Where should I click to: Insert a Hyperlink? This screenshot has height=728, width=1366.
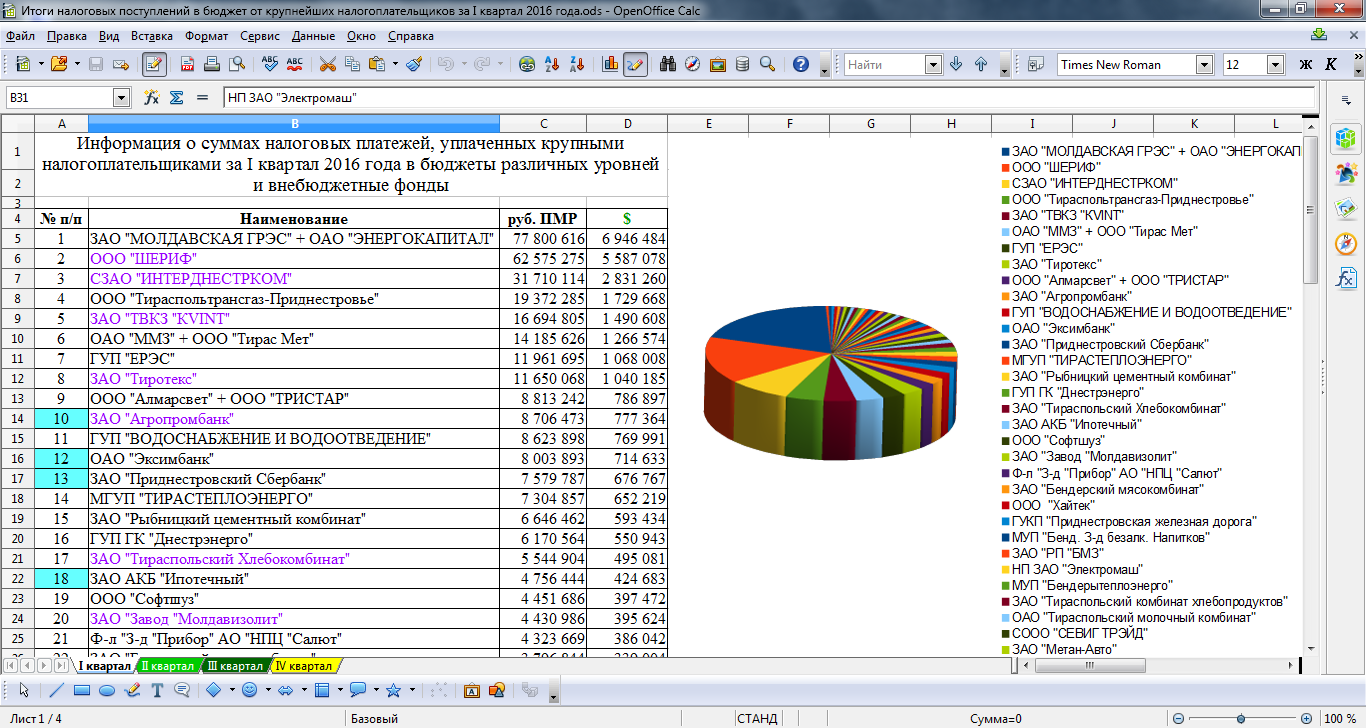pos(527,64)
